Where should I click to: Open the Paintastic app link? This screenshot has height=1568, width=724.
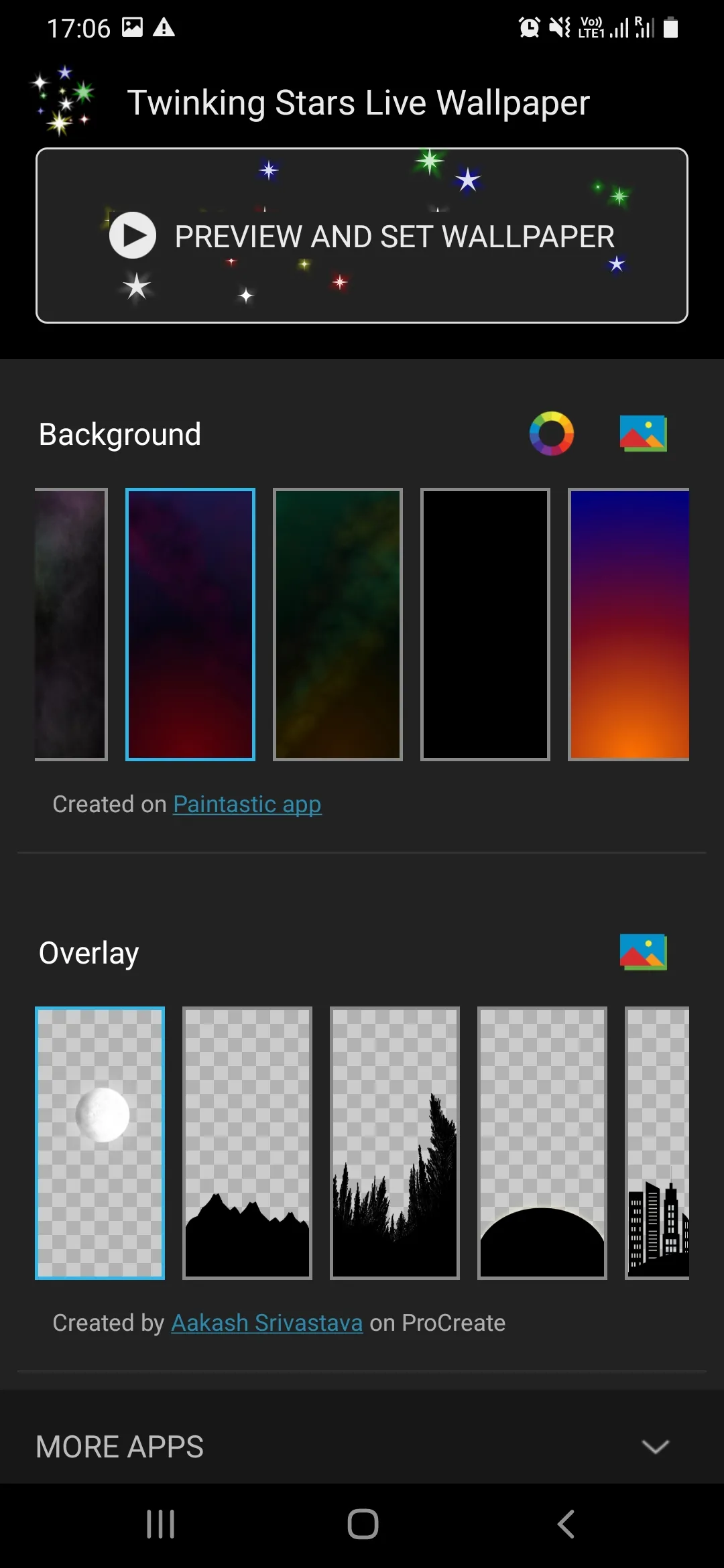[x=247, y=804]
